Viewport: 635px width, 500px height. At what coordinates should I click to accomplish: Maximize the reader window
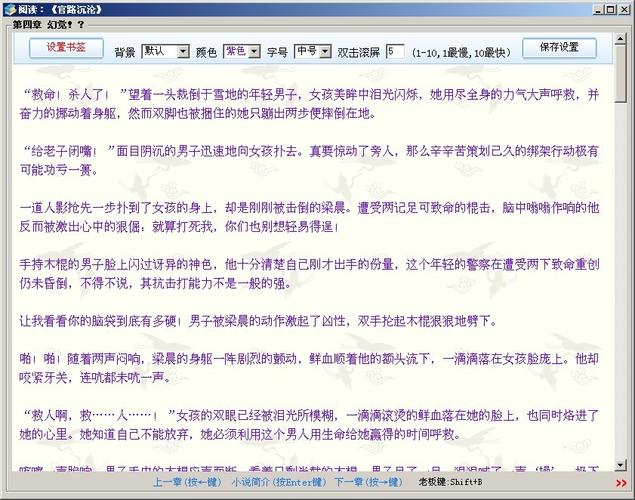tap(610, 9)
